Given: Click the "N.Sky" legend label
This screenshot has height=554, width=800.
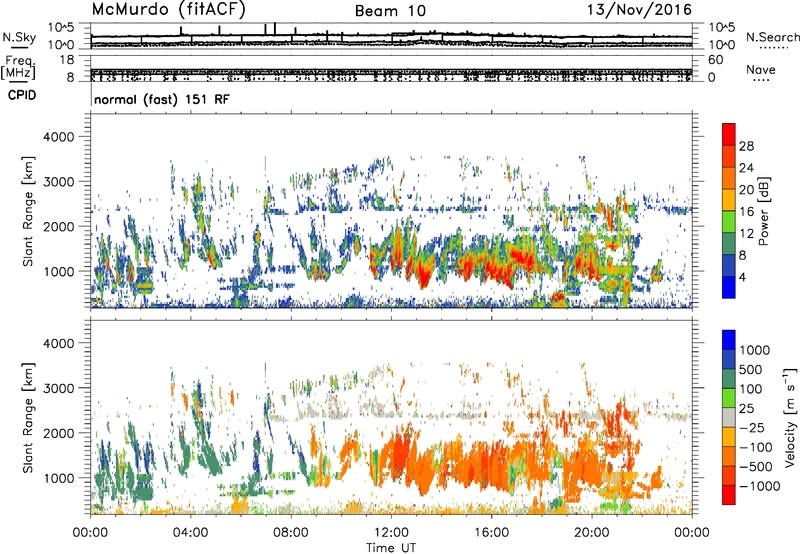Looking at the screenshot, I should [x=19, y=37].
